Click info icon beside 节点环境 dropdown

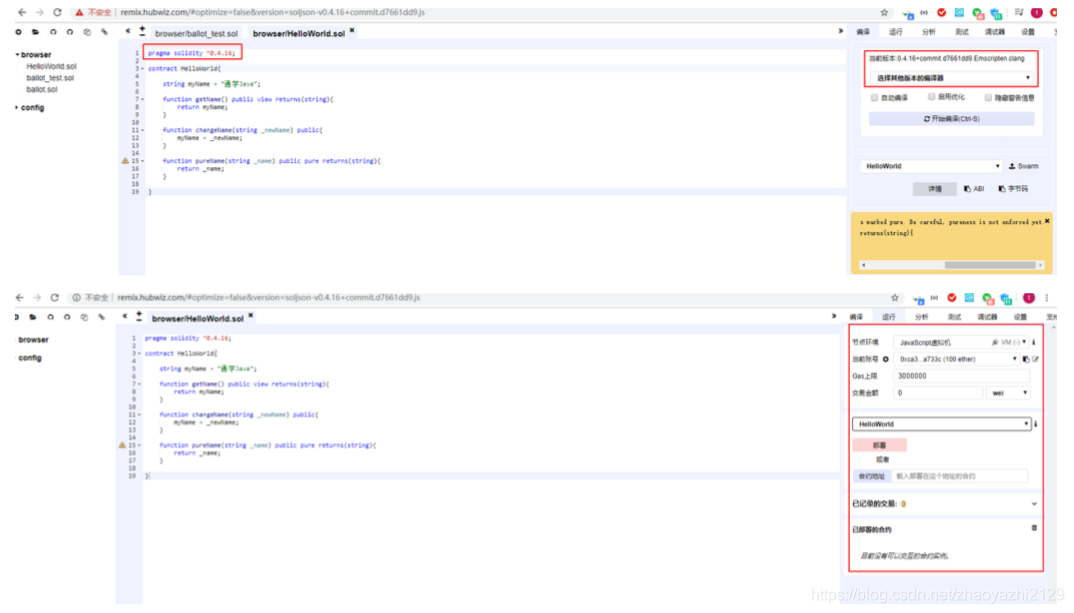click(x=1034, y=342)
